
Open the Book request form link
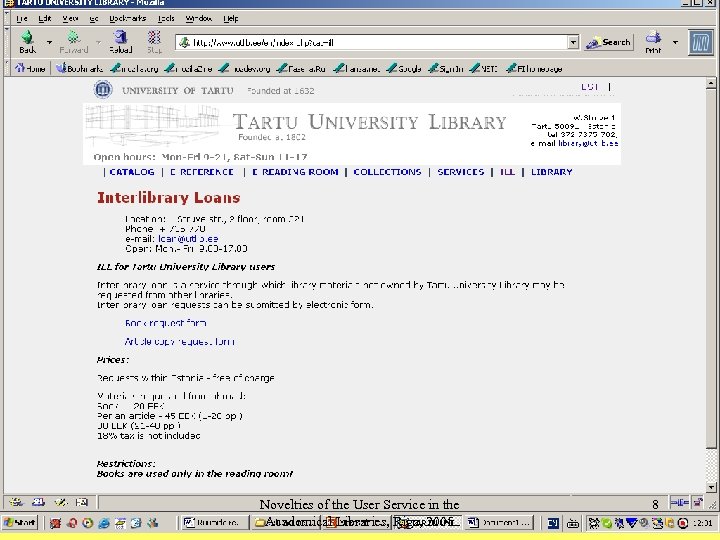[x=166, y=323]
